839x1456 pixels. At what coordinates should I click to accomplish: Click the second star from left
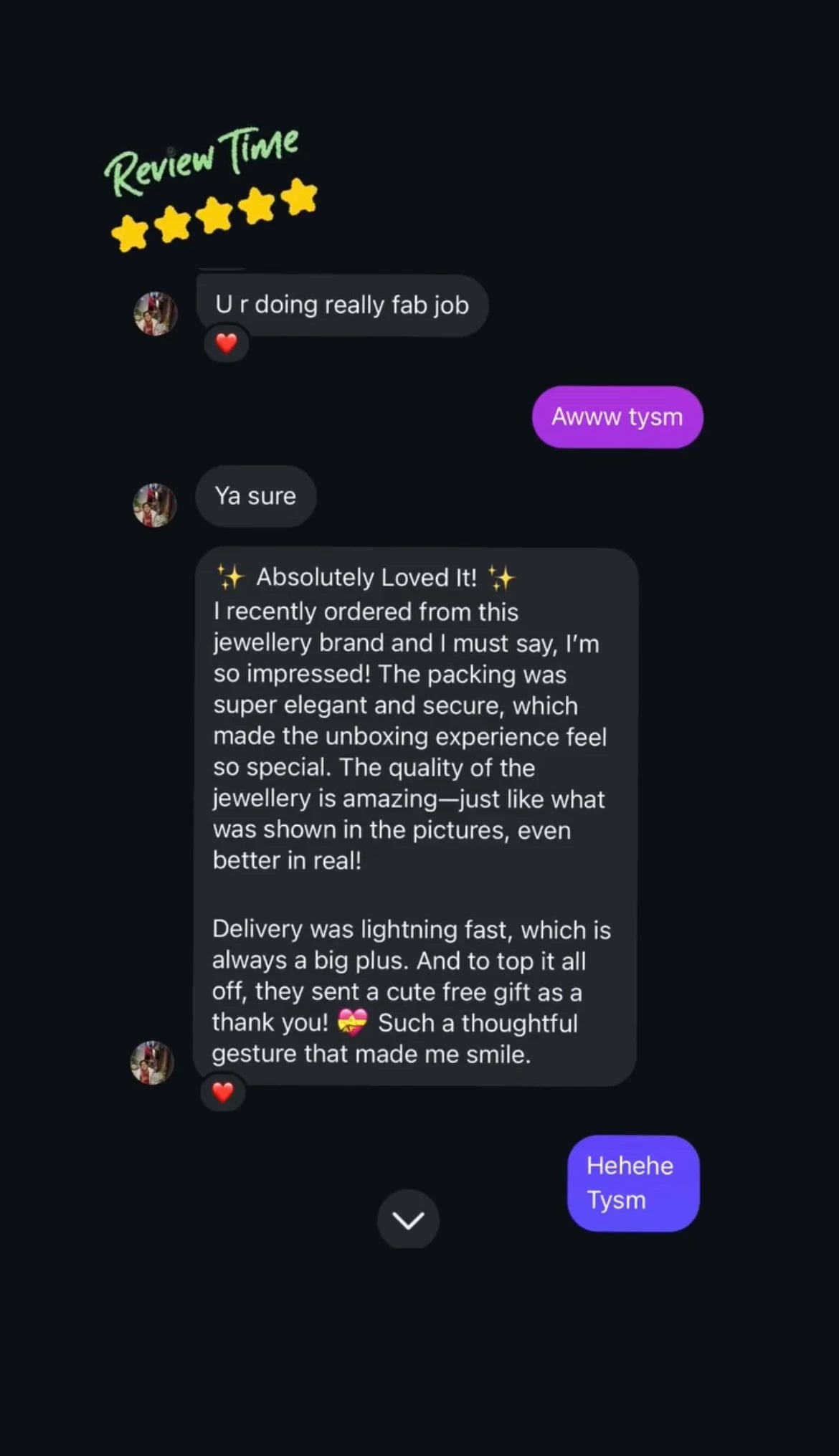coord(173,224)
